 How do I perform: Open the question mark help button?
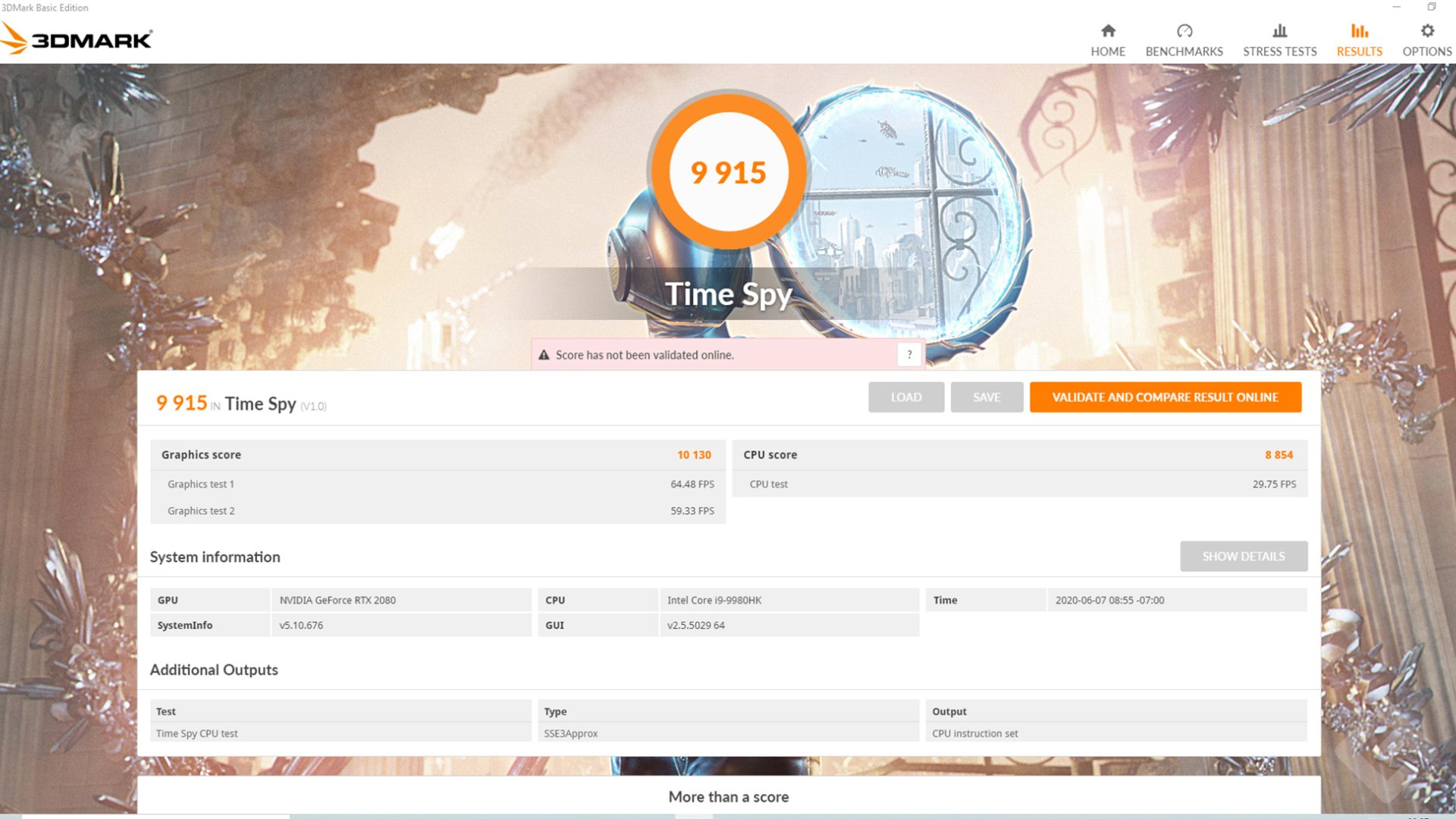(909, 354)
